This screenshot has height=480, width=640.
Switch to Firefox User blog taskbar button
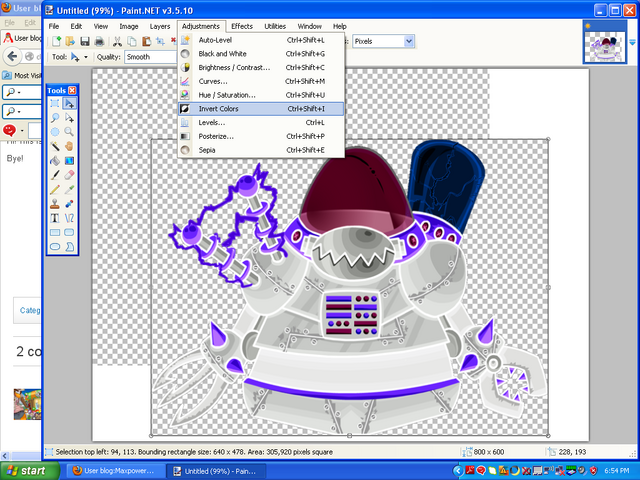click(x=116, y=471)
